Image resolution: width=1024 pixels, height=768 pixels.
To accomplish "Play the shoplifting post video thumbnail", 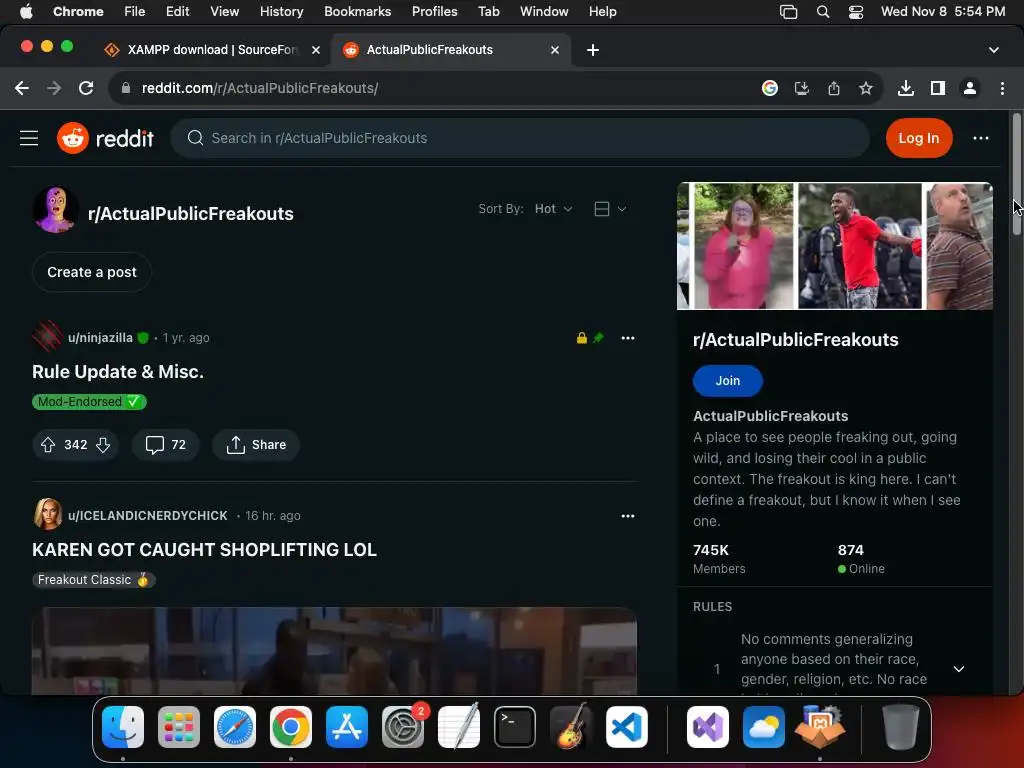I will point(334,651).
